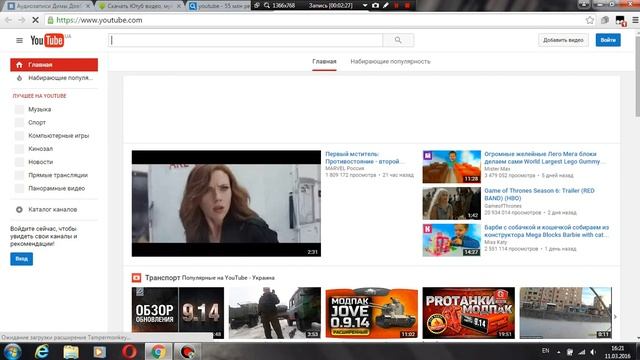Viewport: 640px width, 360px height.
Task: Open File Explorer from the taskbar
Action: (71, 351)
